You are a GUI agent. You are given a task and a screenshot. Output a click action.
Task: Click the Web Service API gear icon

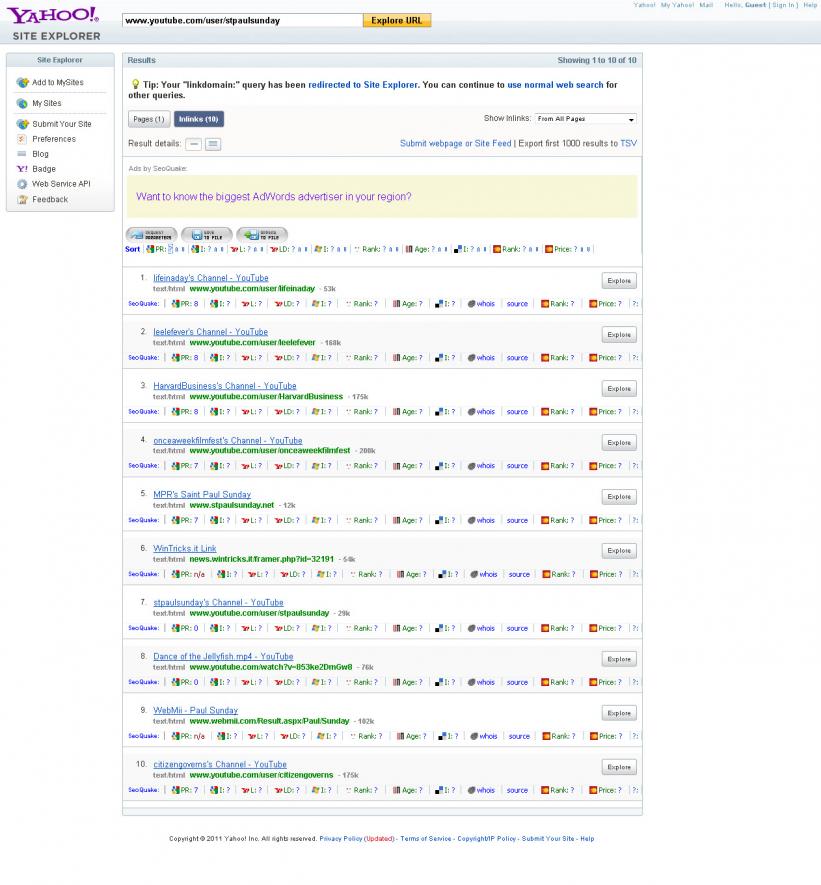pos(22,184)
